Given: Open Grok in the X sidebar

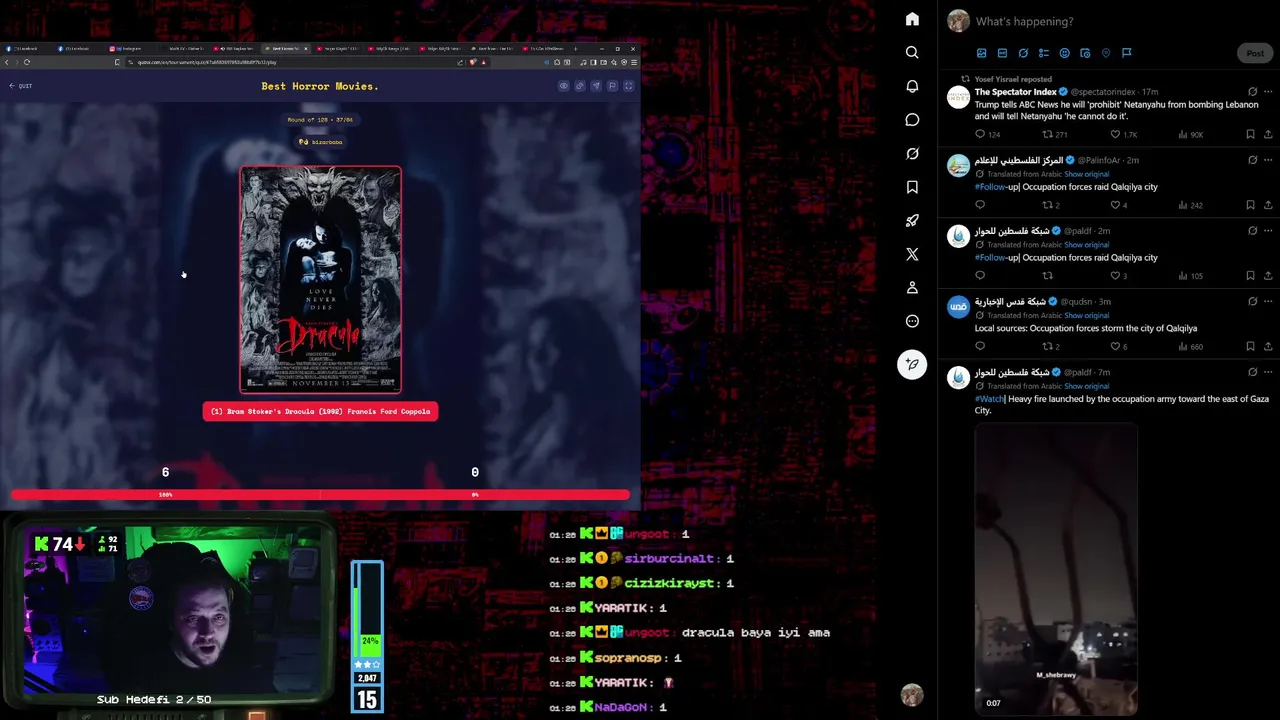Looking at the screenshot, I should [912, 154].
